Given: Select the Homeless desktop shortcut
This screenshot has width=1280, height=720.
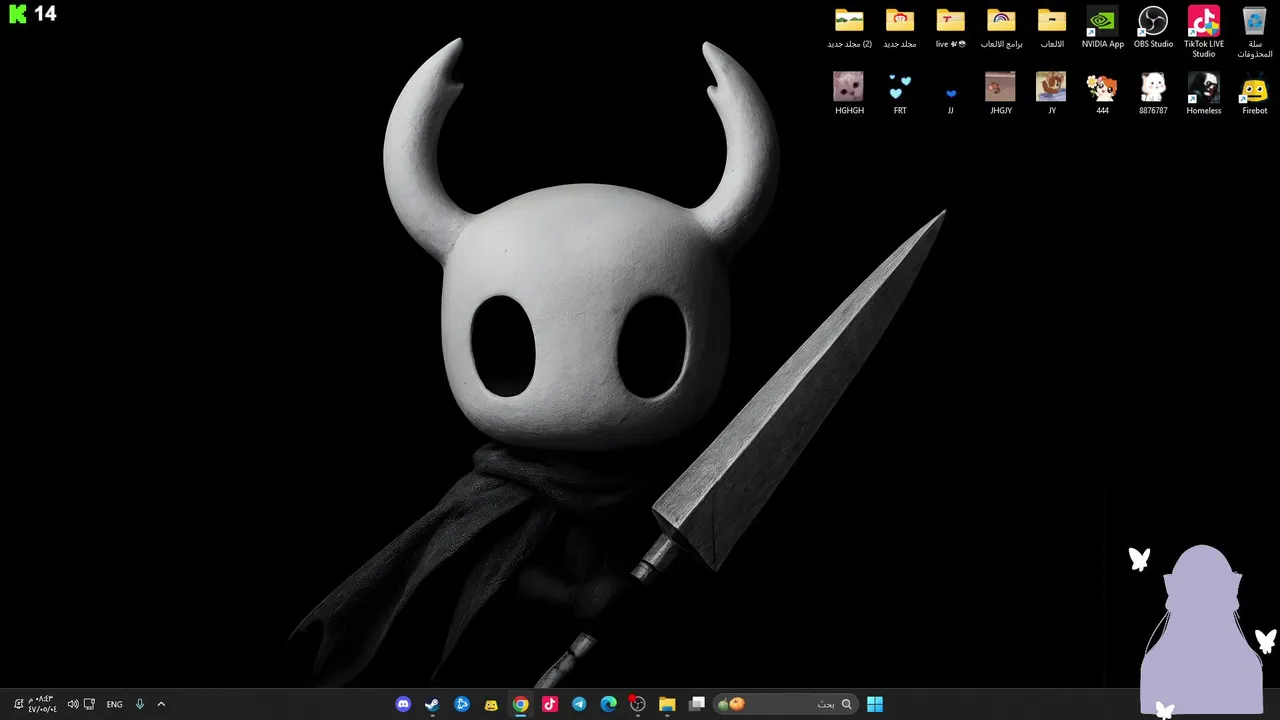Looking at the screenshot, I should (x=1204, y=94).
